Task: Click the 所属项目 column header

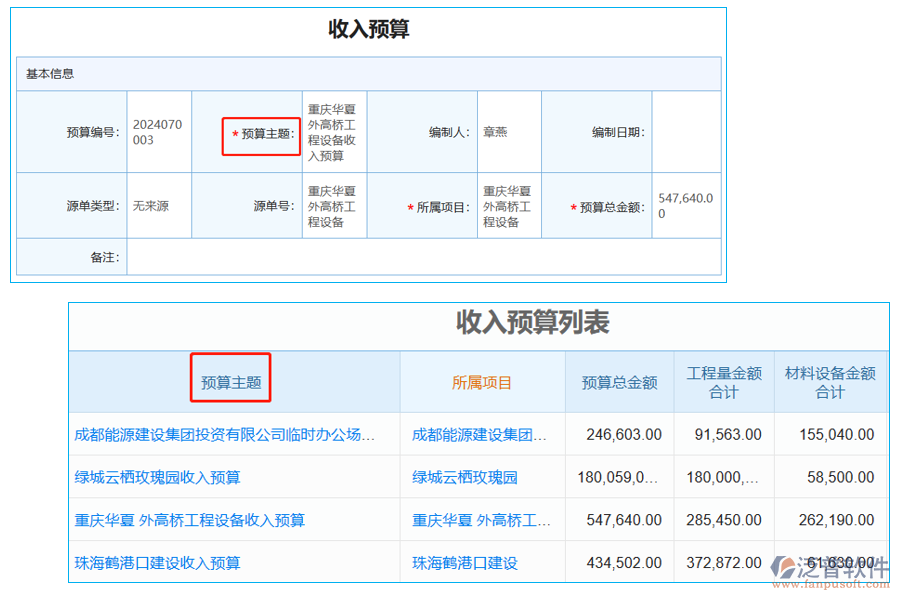Action: coord(481,383)
